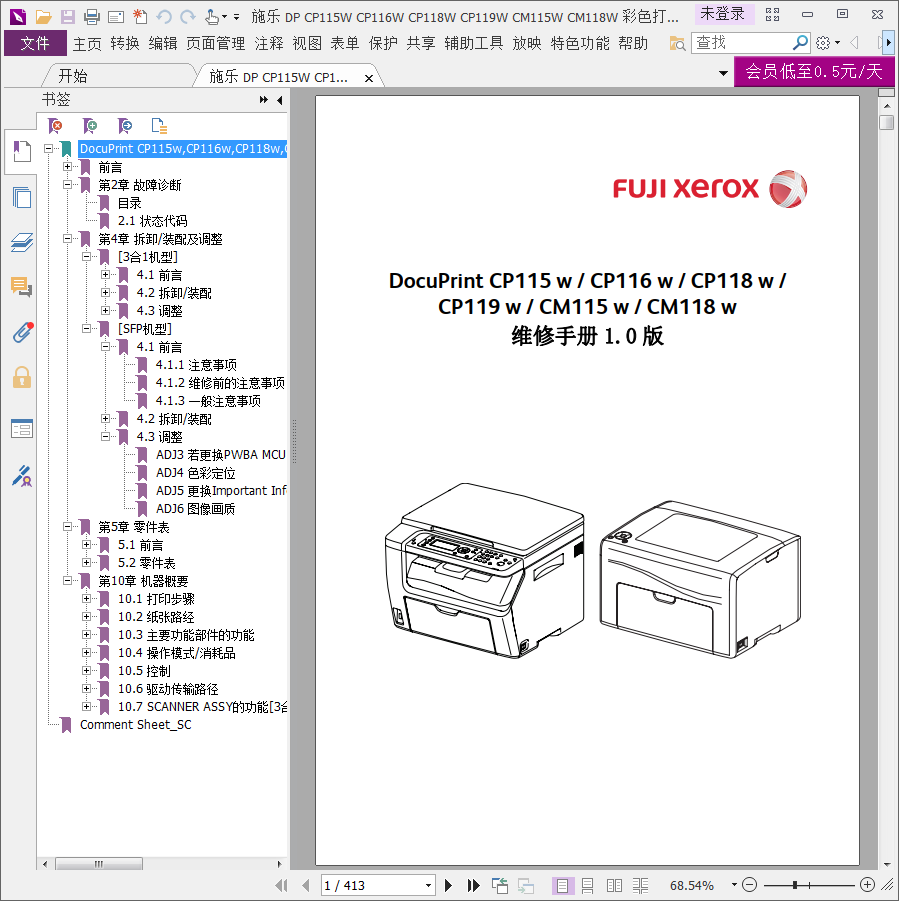Go to the next page

tap(449, 885)
